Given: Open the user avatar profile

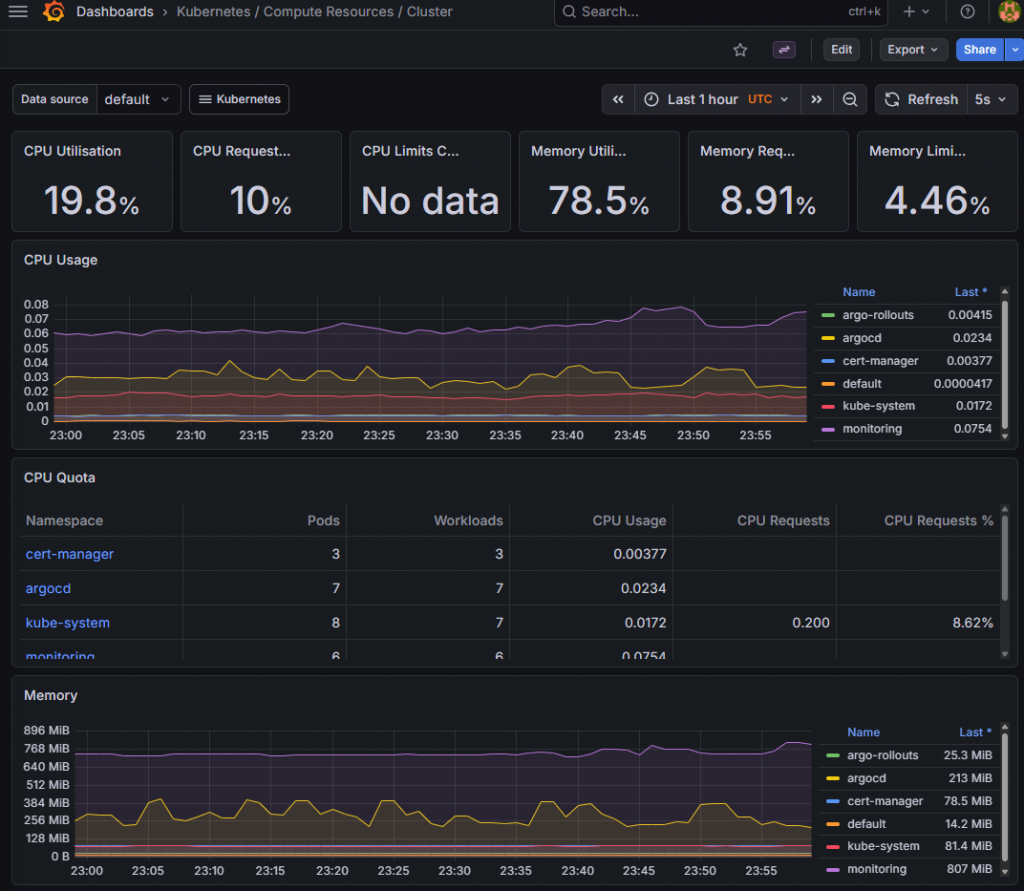Looking at the screenshot, I should [x=1009, y=12].
